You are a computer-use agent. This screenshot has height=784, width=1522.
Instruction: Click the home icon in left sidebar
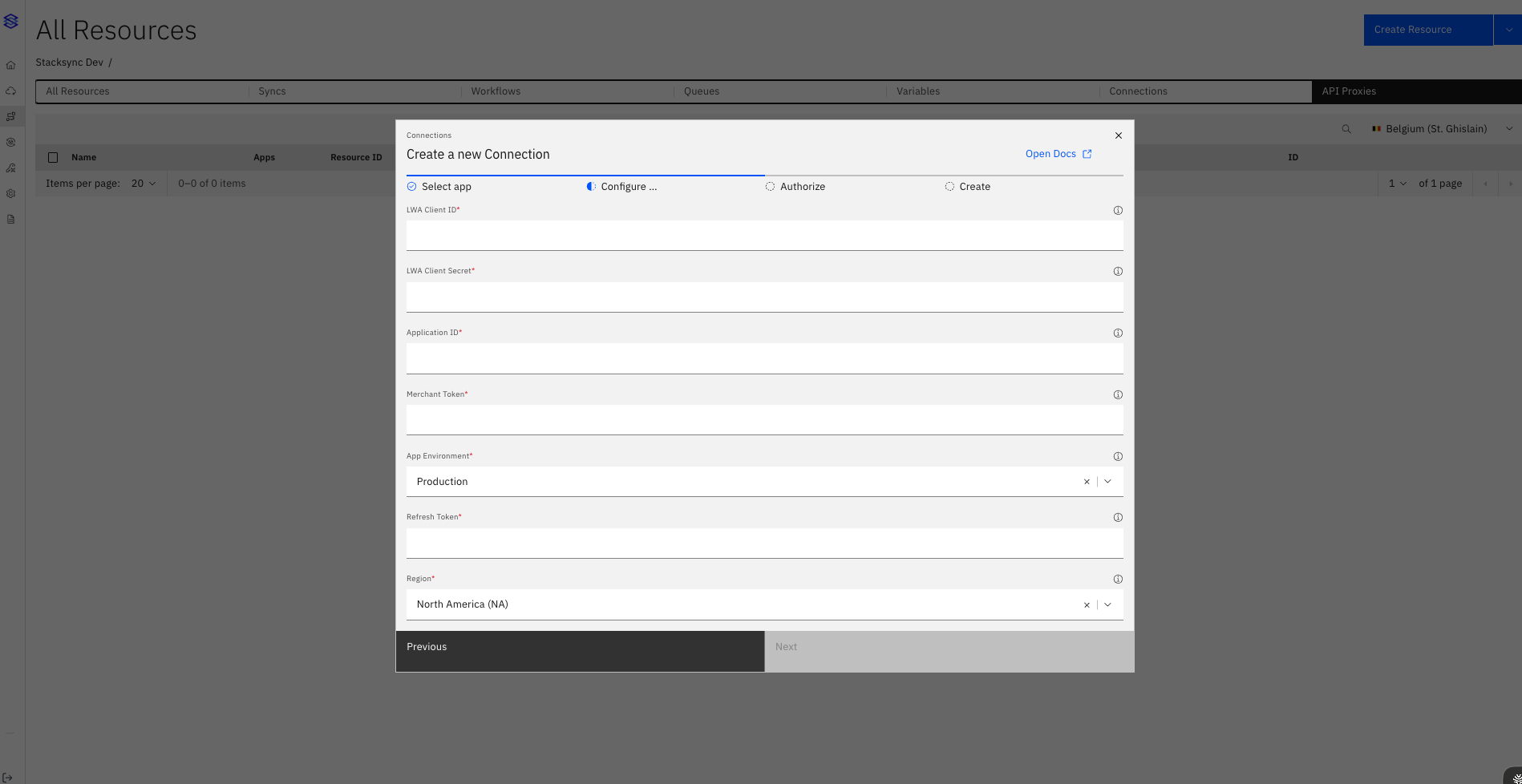pyautogui.click(x=11, y=66)
